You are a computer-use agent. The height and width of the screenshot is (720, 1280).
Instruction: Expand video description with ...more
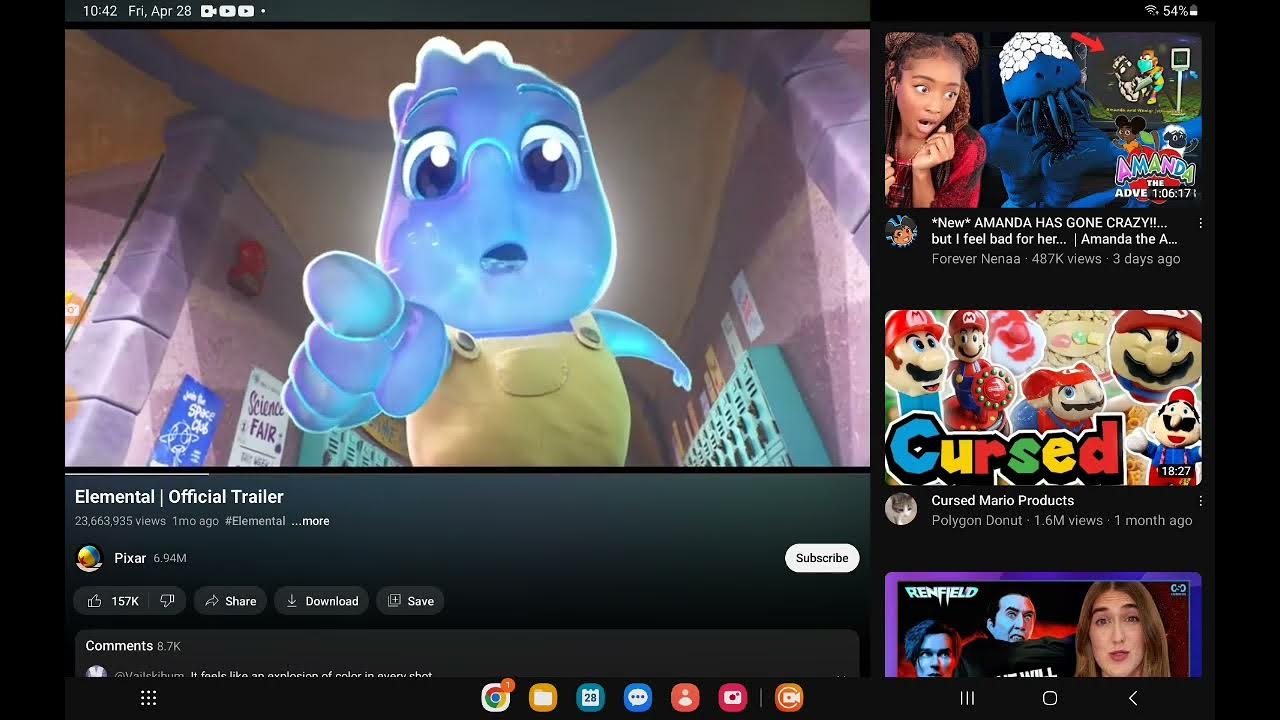coord(310,521)
